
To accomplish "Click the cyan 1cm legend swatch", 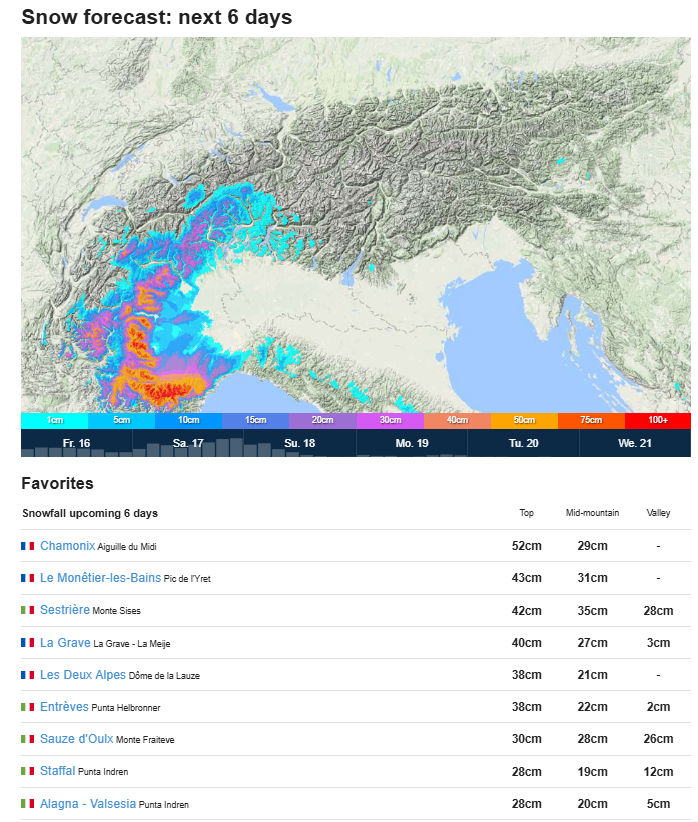I will click(54, 420).
